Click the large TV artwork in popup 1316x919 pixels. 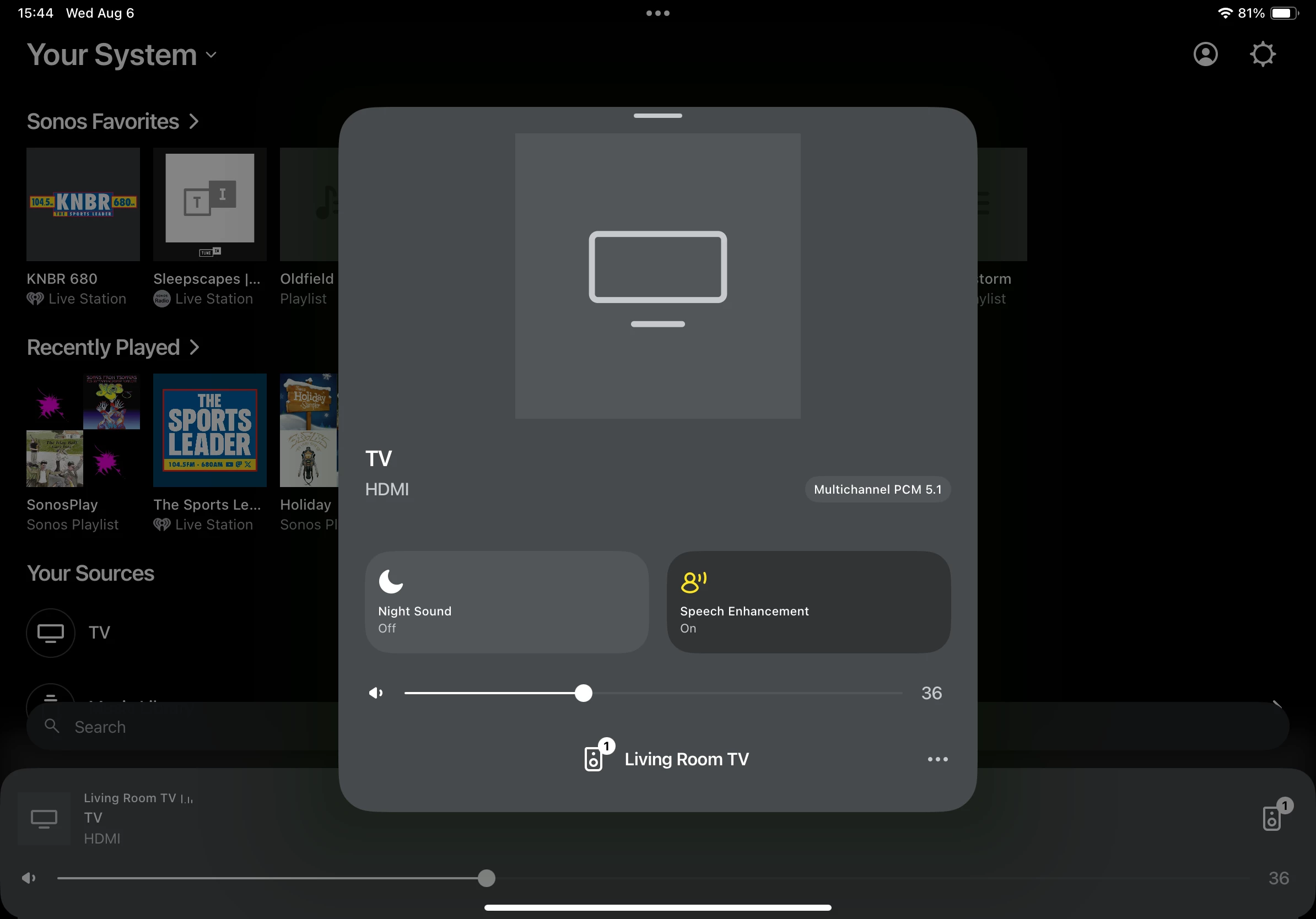tap(657, 276)
